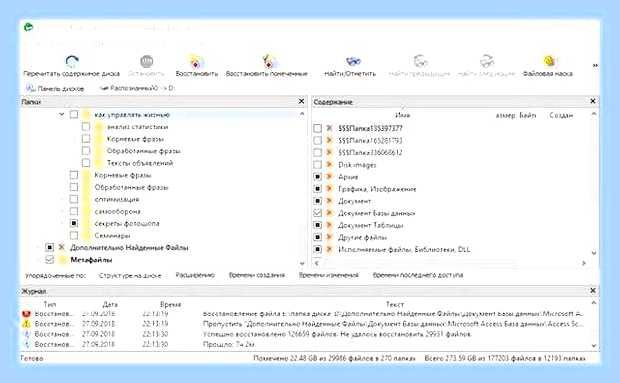This screenshot has width=620, height=383.
Task: Click the X icon beside $$$Папка135397377
Action: click(329, 128)
